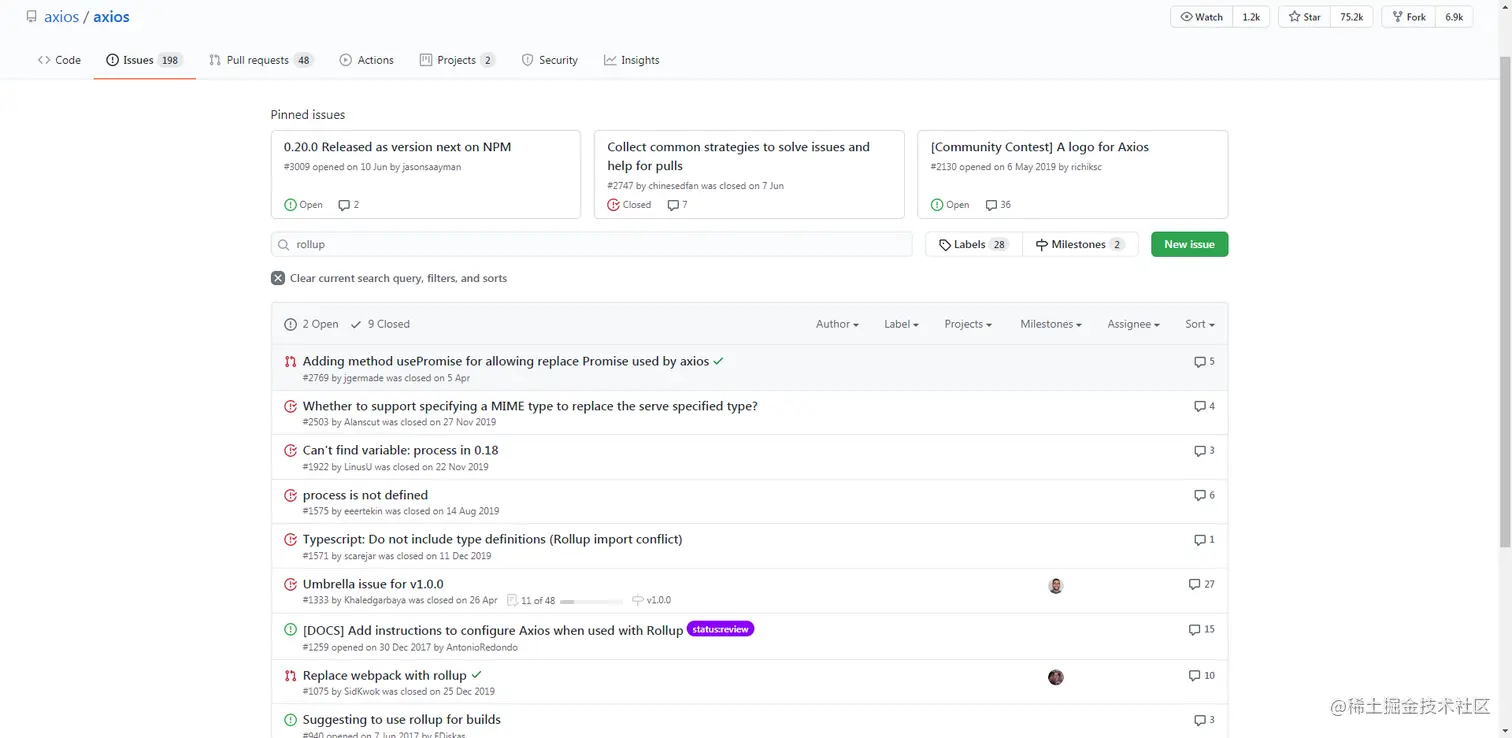Click the 6.9k forks count
This screenshot has height=738, width=1512.
1454,17
